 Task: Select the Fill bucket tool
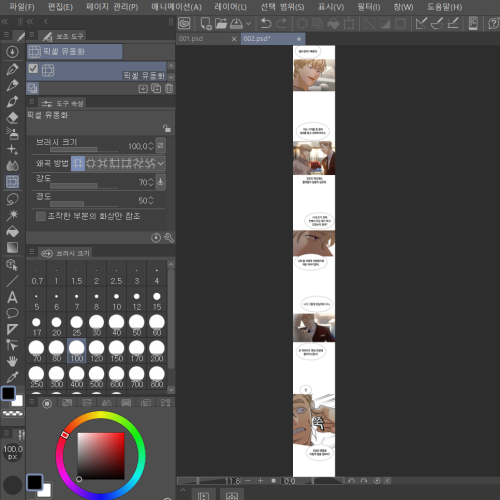12,231
